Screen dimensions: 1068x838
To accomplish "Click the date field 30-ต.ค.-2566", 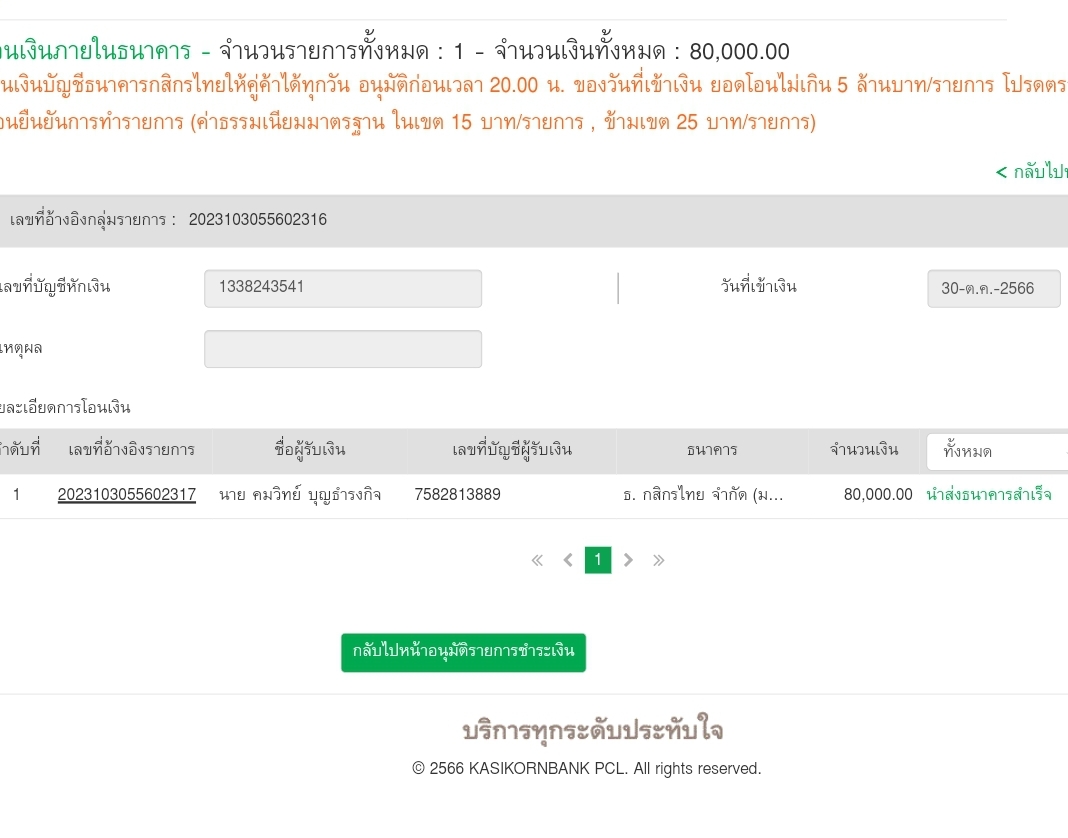I will pyautogui.click(x=993, y=289).
